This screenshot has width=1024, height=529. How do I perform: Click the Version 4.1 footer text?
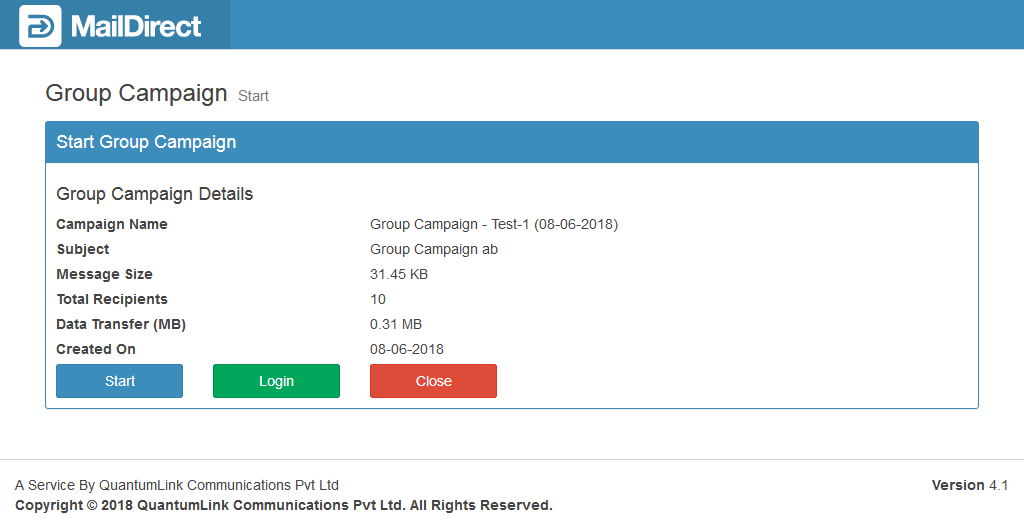pos(969,485)
